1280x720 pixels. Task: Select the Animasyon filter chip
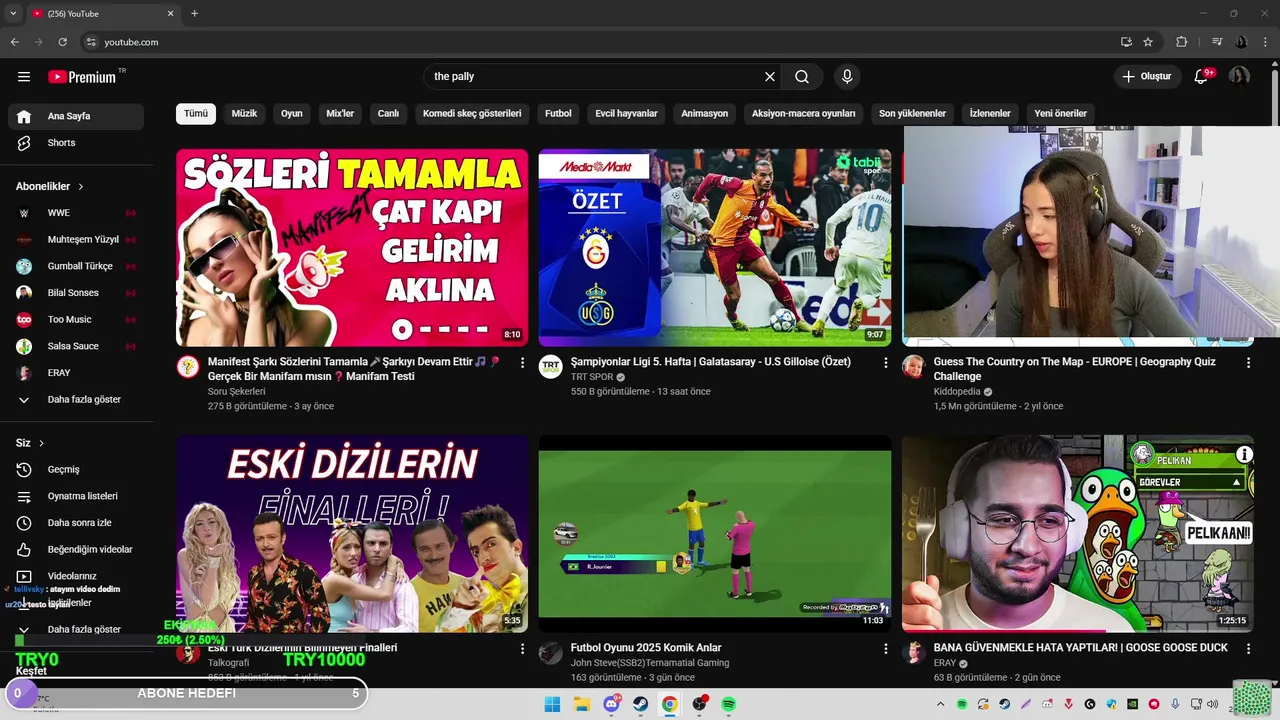(705, 114)
